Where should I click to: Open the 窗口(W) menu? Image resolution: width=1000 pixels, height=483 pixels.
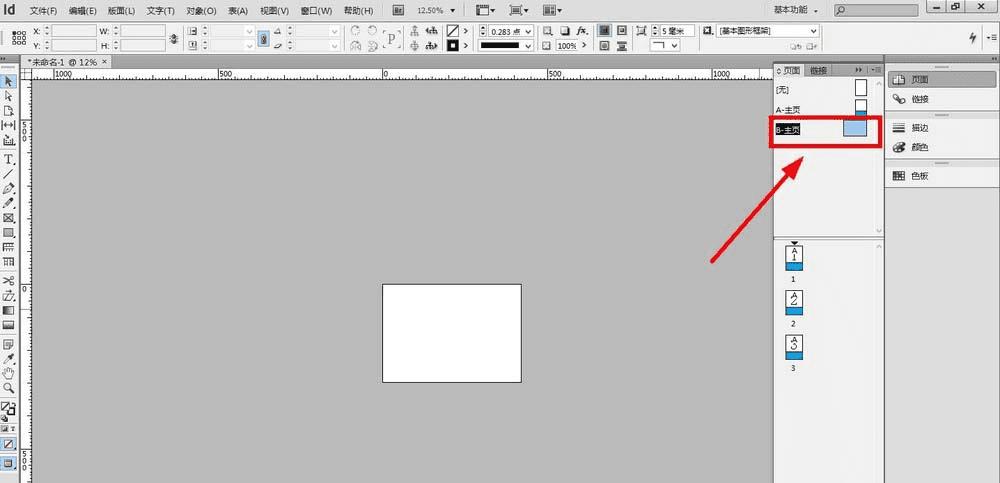(316, 11)
